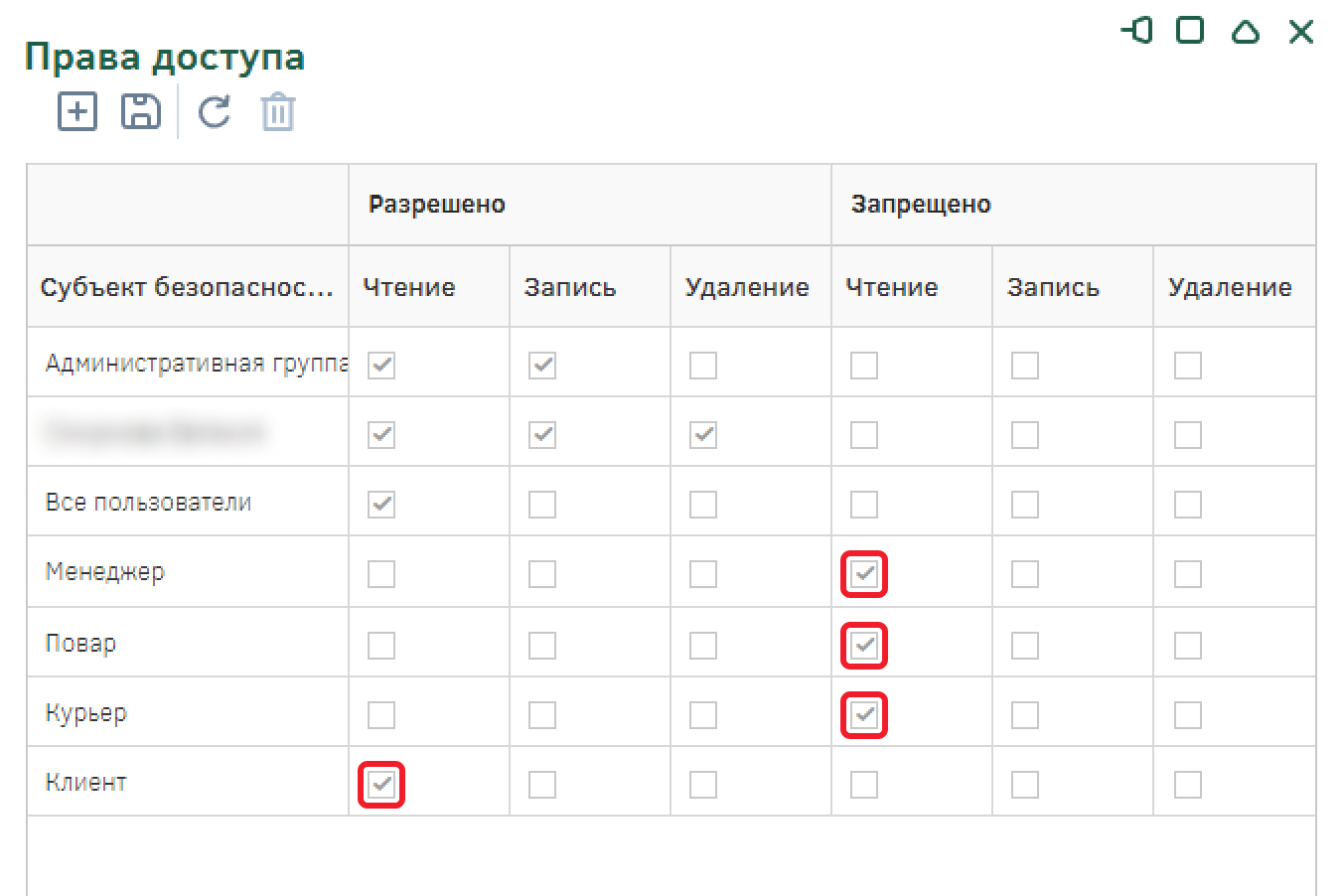Viewport: 1343px width, 896px height.
Task: Save access rights with the floppy disk icon
Action: coord(141,111)
